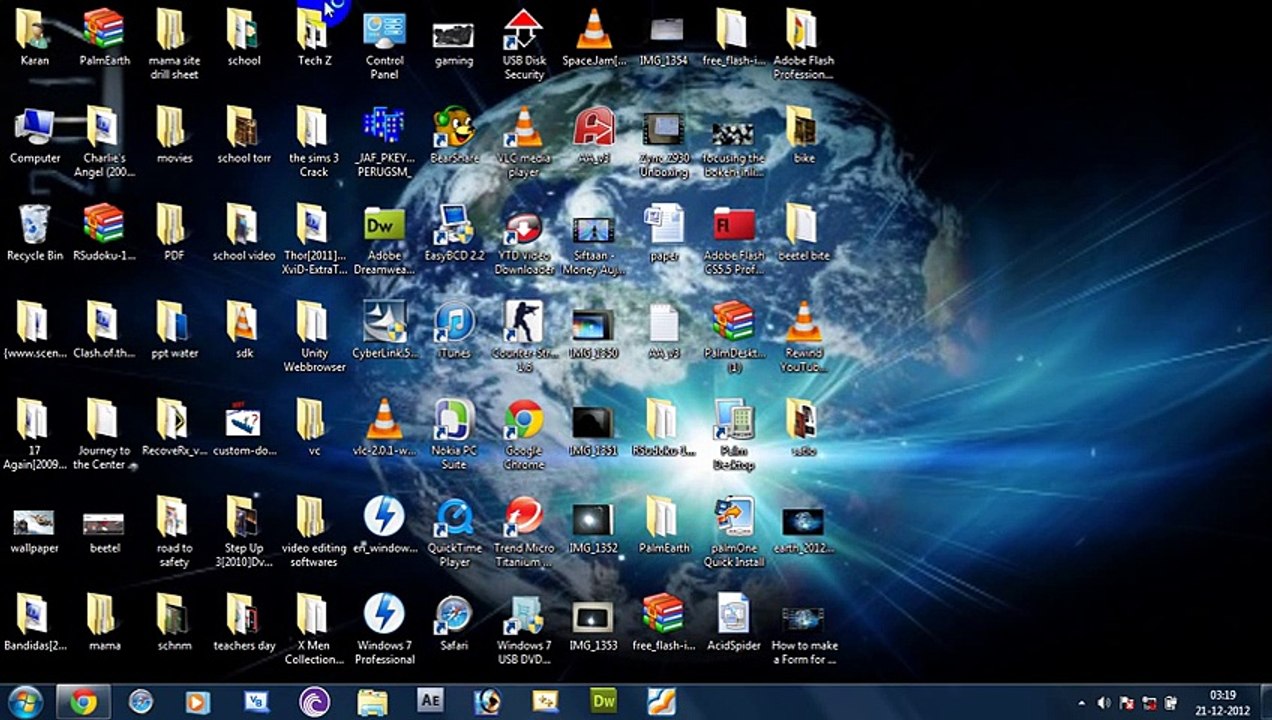Open the Karan user folder
1272x720 pixels.
tap(34, 39)
